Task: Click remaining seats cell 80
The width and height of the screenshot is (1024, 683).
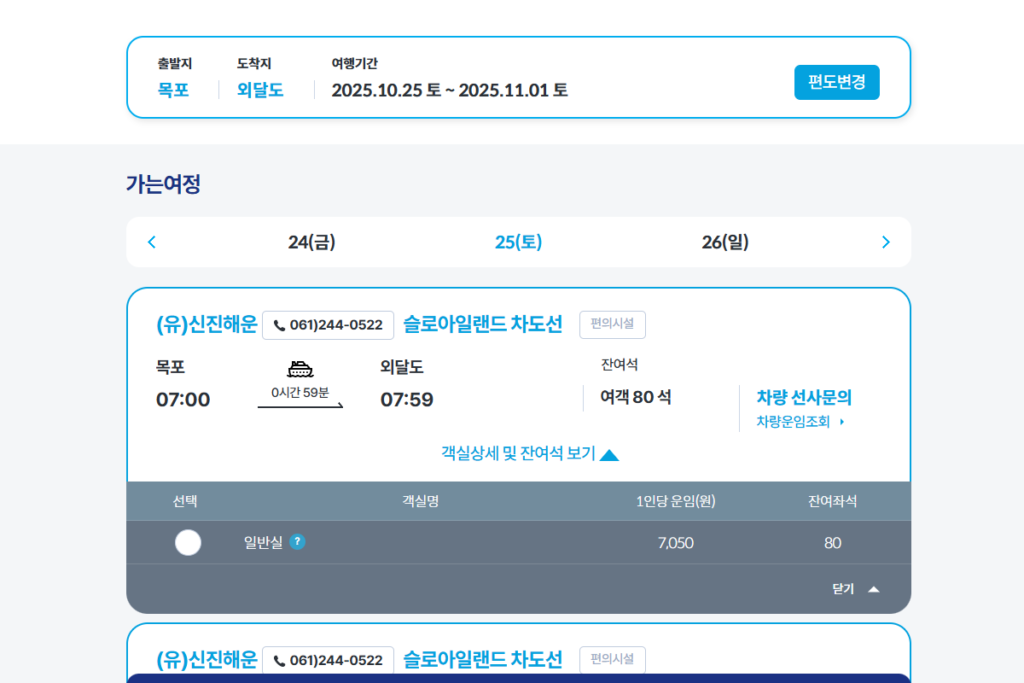Action: (x=833, y=543)
